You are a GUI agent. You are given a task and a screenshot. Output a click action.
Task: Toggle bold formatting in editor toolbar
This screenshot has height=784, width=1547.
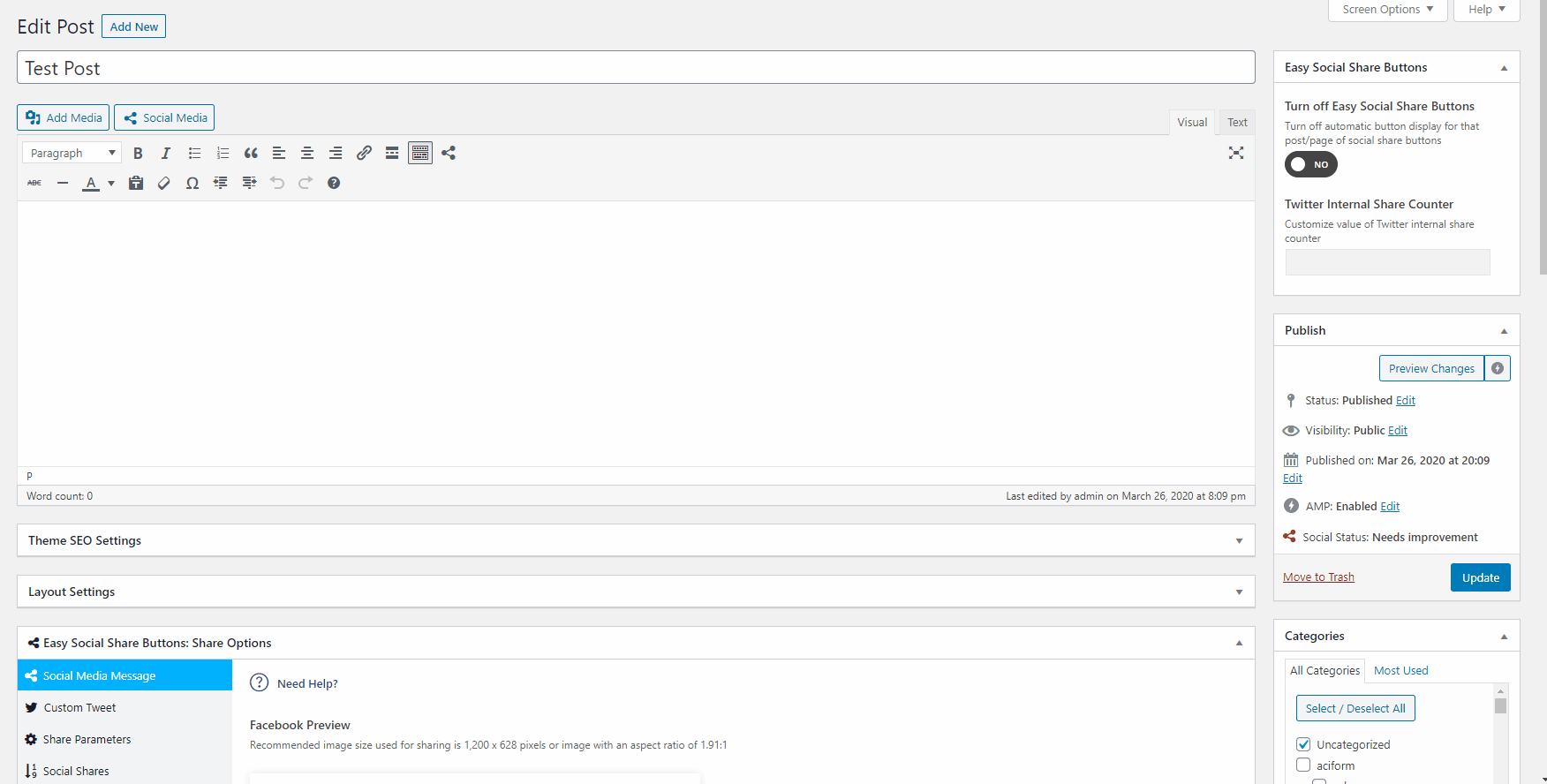pos(138,154)
